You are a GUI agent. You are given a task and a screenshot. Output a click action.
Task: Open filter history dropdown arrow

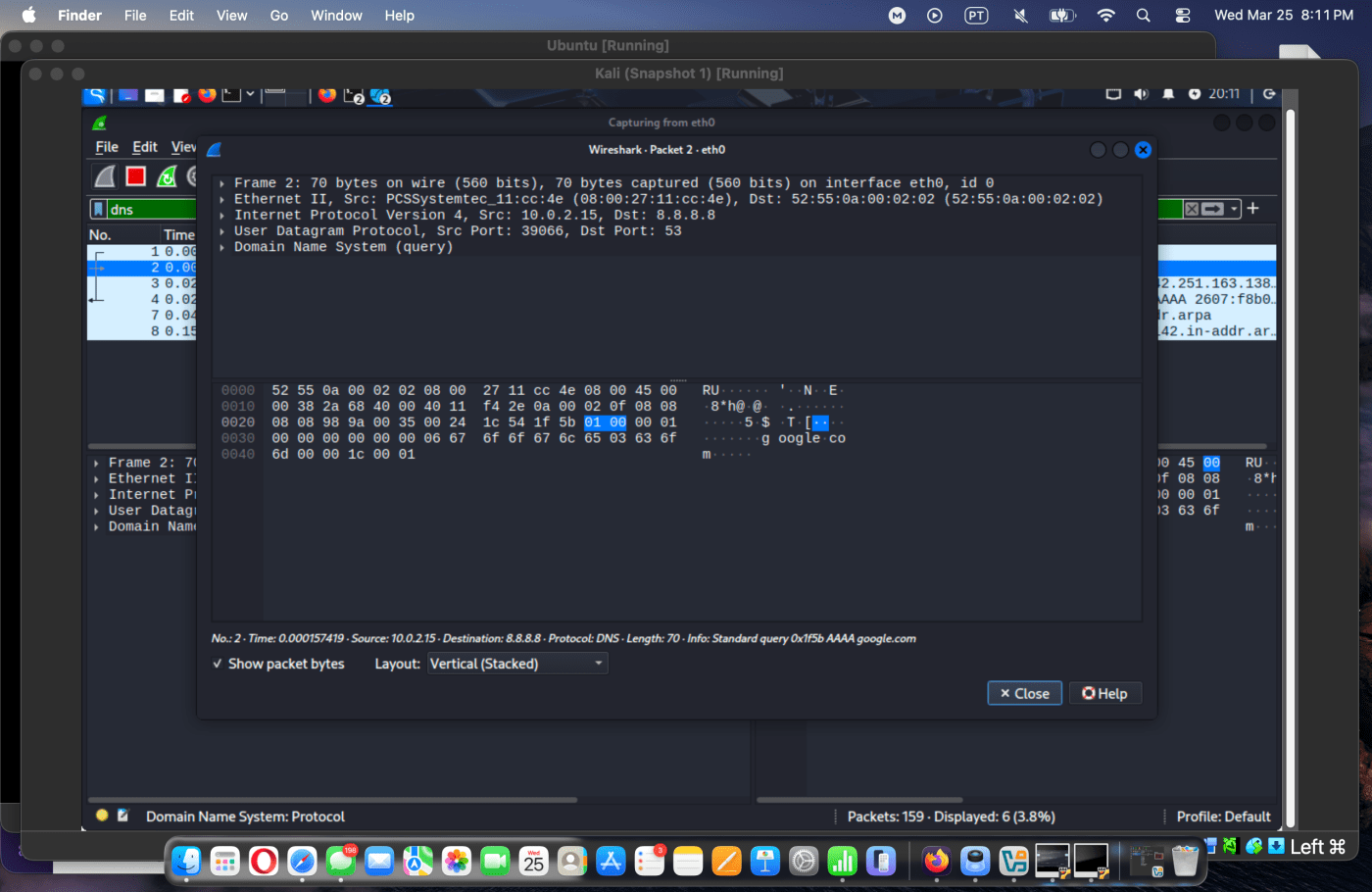click(x=1234, y=209)
